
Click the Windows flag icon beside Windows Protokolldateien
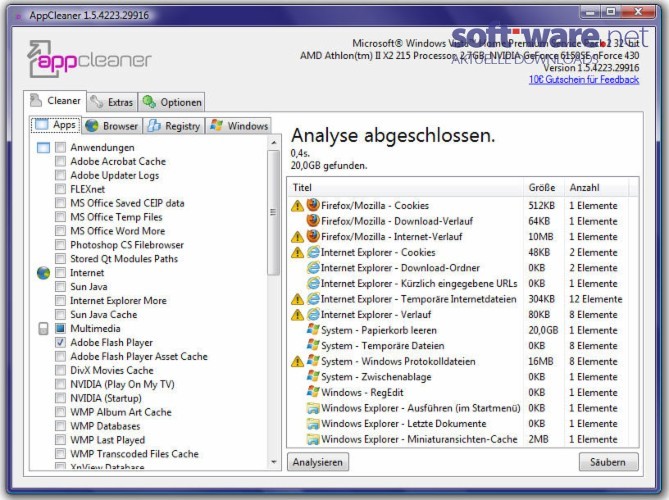click(x=313, y=361)
